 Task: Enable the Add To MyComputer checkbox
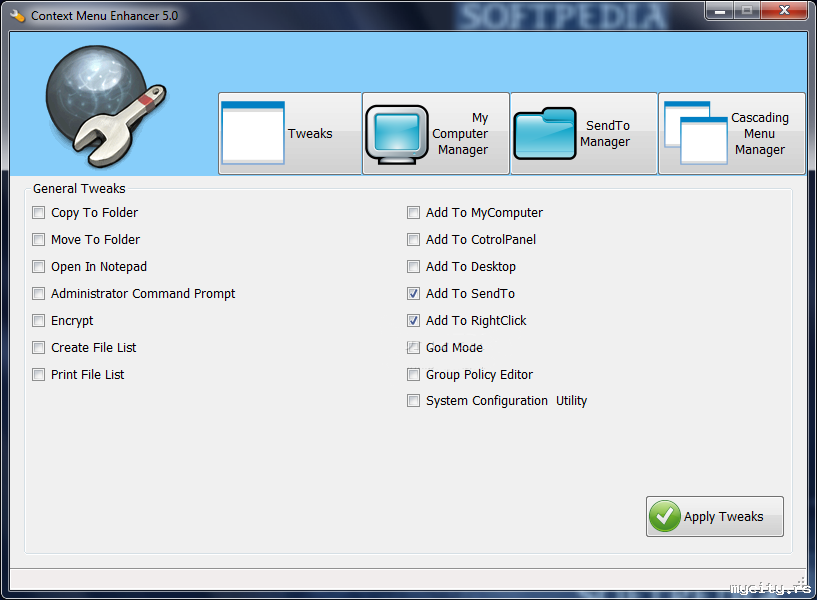coord(413,212)
